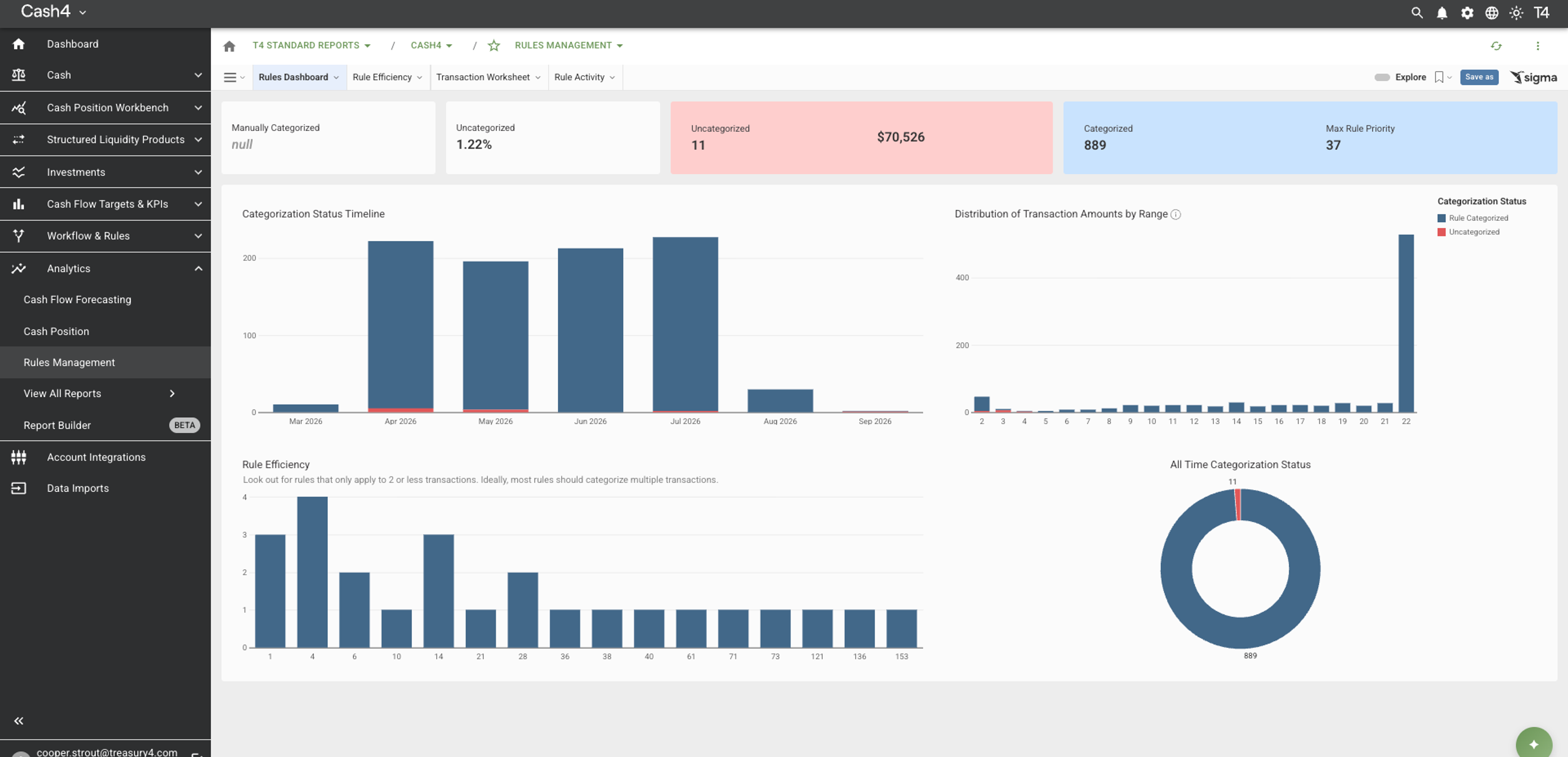
Task: Click the refresh report icon
Action: tap(1496, 46)
